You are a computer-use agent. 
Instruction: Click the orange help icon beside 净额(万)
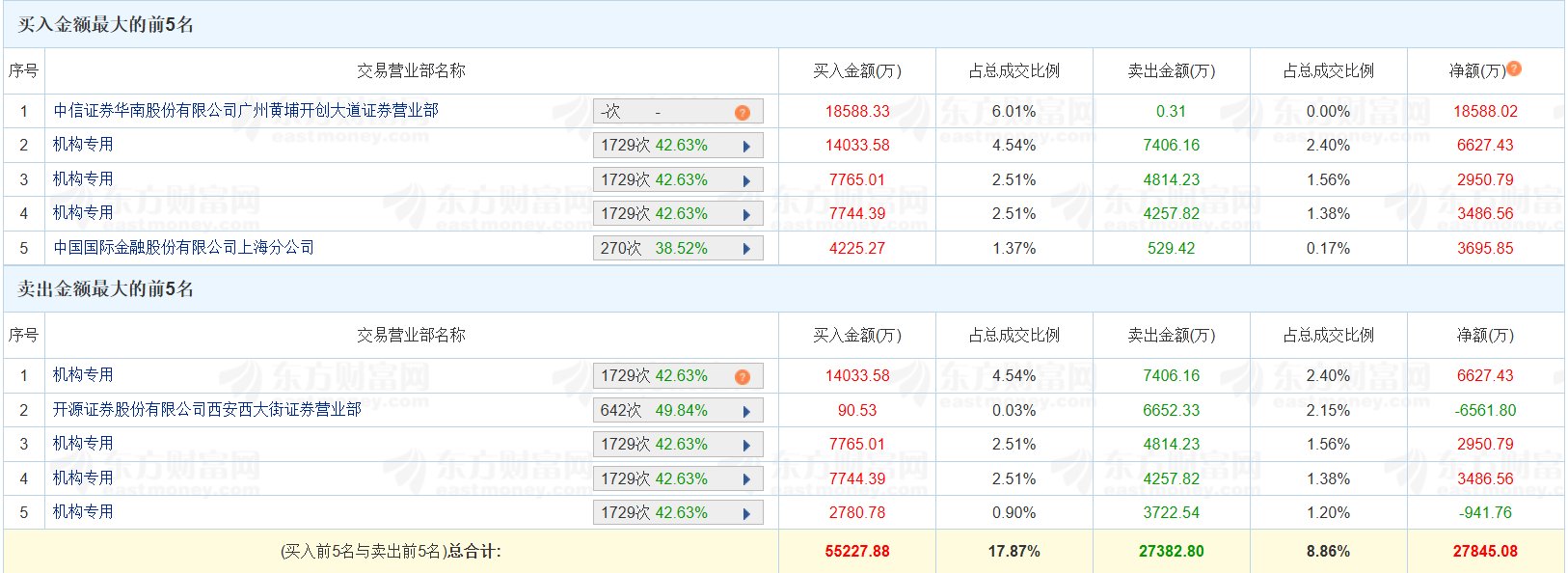[1514, 68]
